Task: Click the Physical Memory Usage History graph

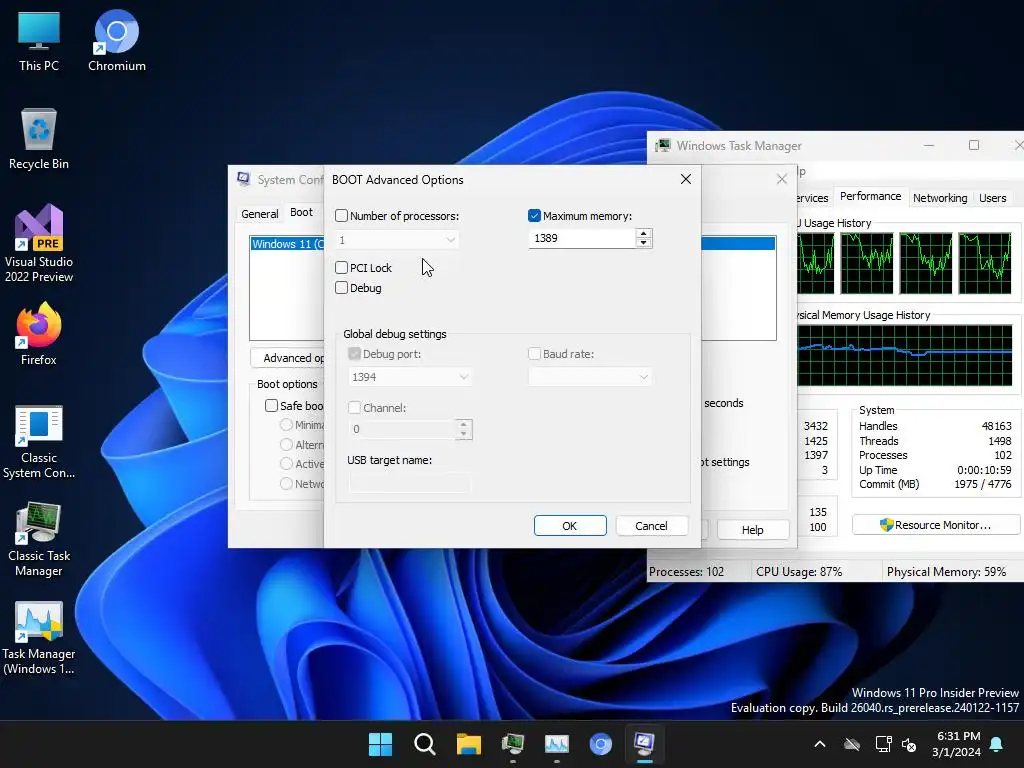Action: click(904, 356)
